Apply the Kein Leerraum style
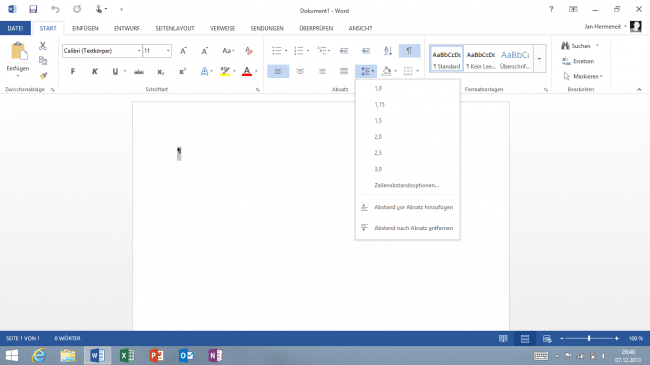The image size is (650, 365). tap(481, 59)
